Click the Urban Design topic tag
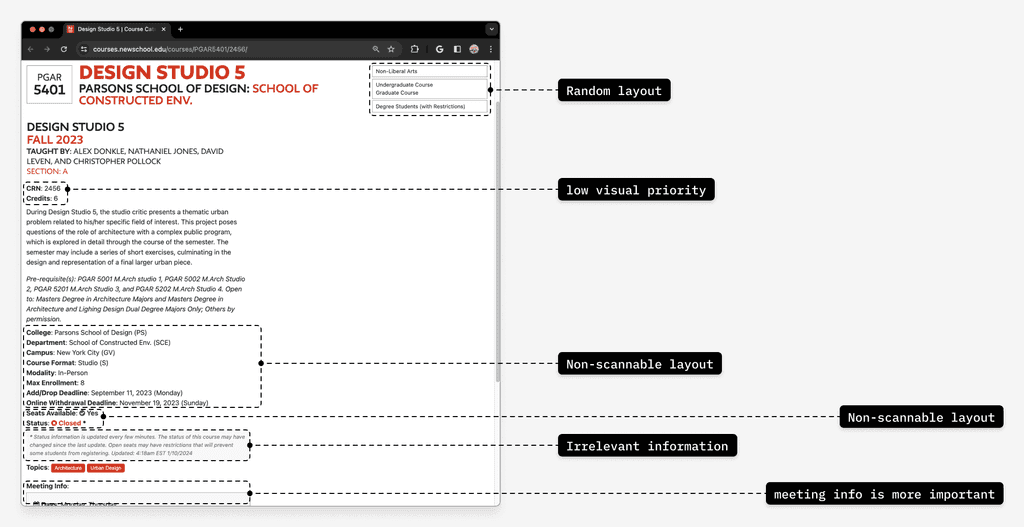The image size is (1024, 527). click(106, 468)
